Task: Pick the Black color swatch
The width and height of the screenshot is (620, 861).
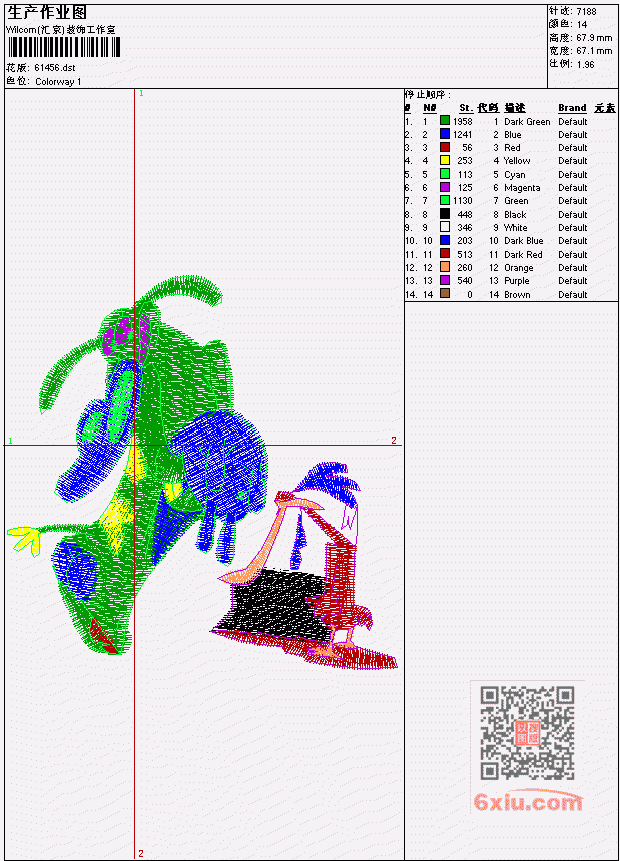Action: click(445, 214)
